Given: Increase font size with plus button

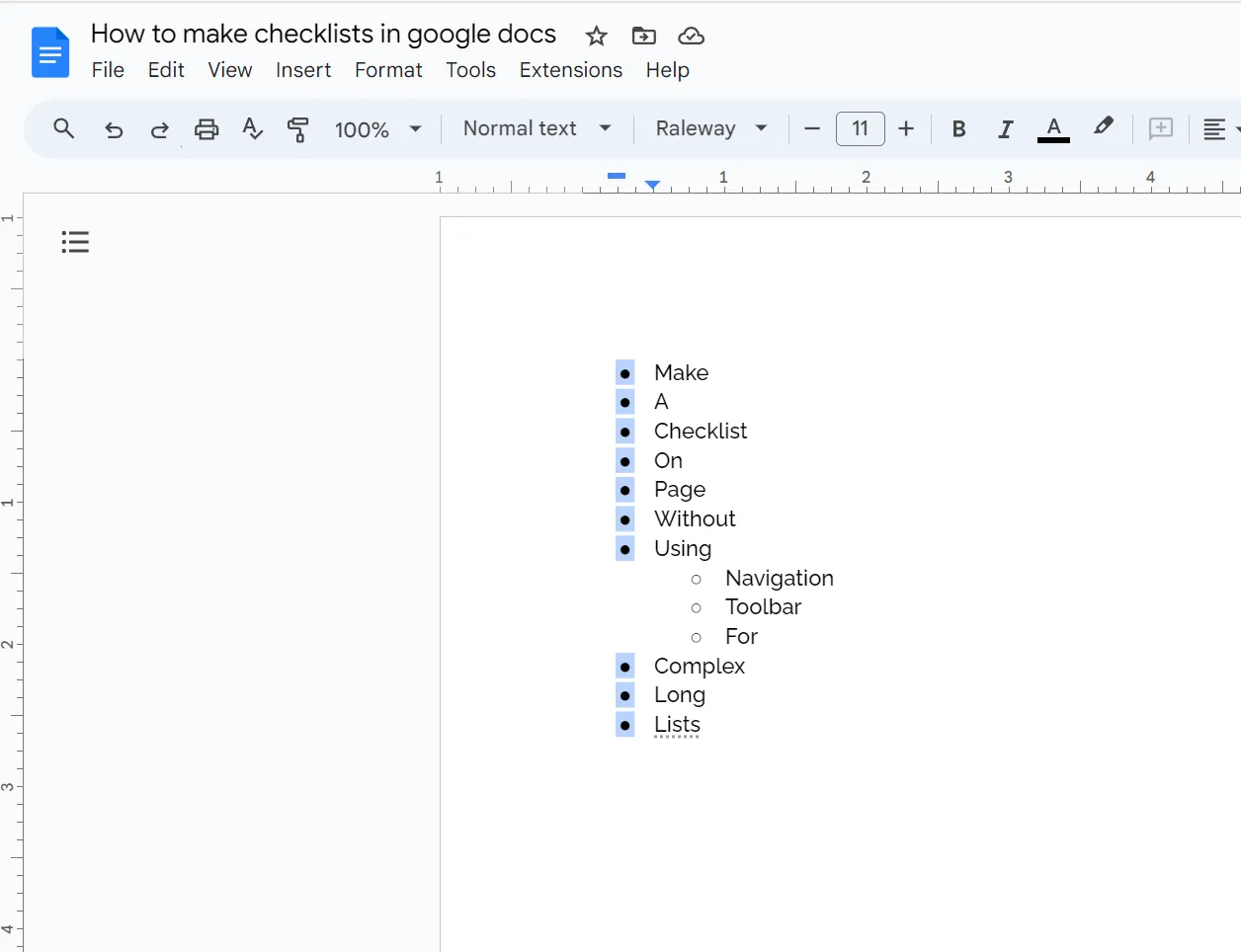Looking at the screenshot, I should coord(906,129).
